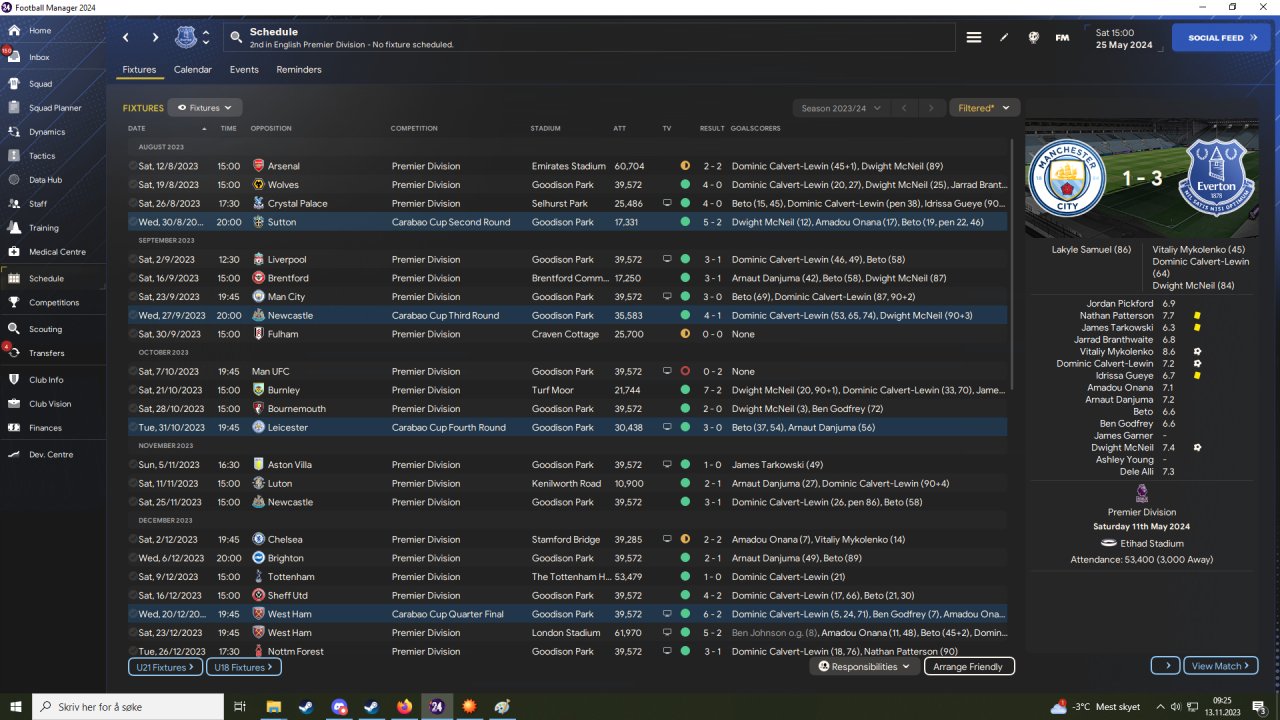The height and width of the screenshot is (720, 1280).
Task: Open the Transfers icon in sidebar
Action: [14, 353]
